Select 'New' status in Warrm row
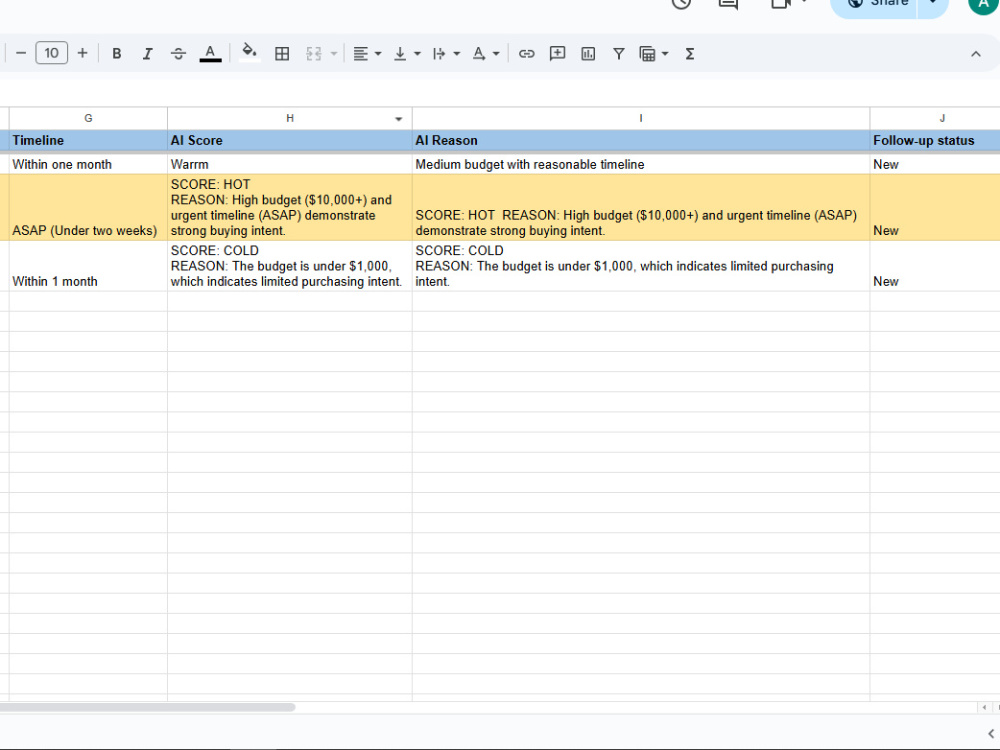Viewport: 1000px width, 750px height. point(935,164)
